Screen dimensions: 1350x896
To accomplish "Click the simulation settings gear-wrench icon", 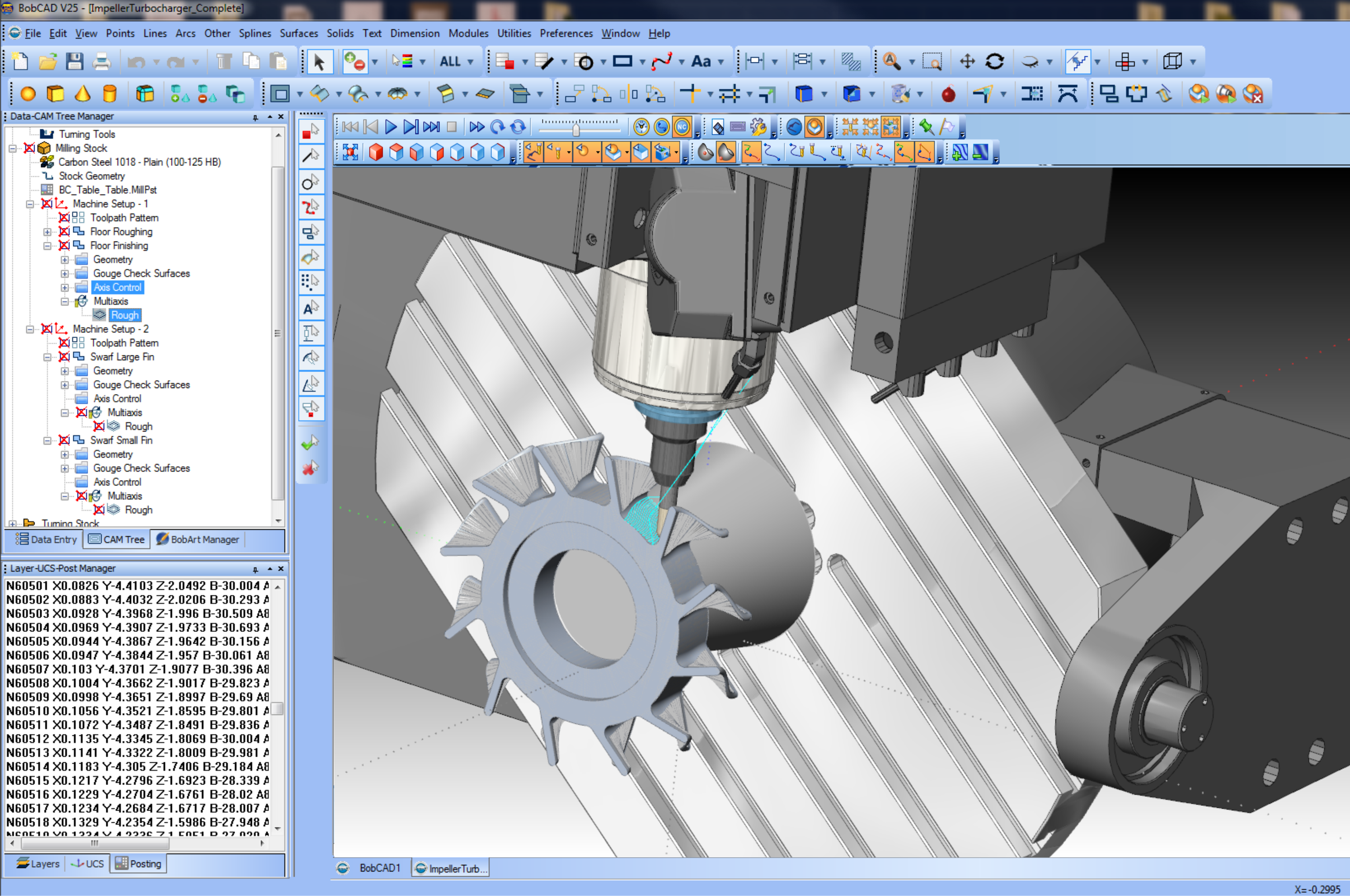I will 758,127.
